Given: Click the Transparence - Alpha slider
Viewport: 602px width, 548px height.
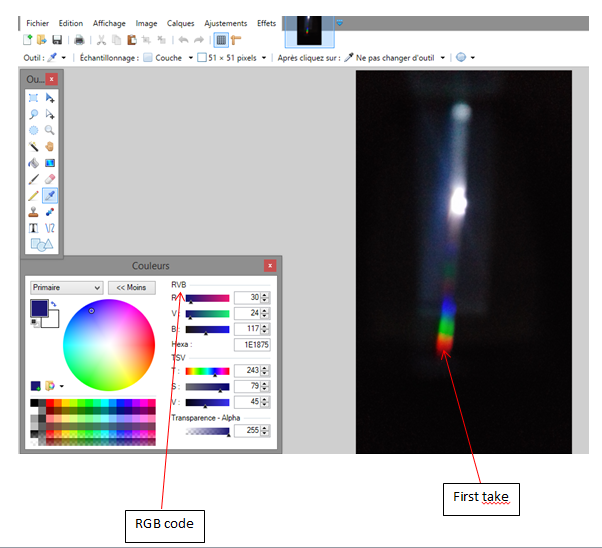Looking at the screenshot, I should pyautogui.click(x=207, y=431).
